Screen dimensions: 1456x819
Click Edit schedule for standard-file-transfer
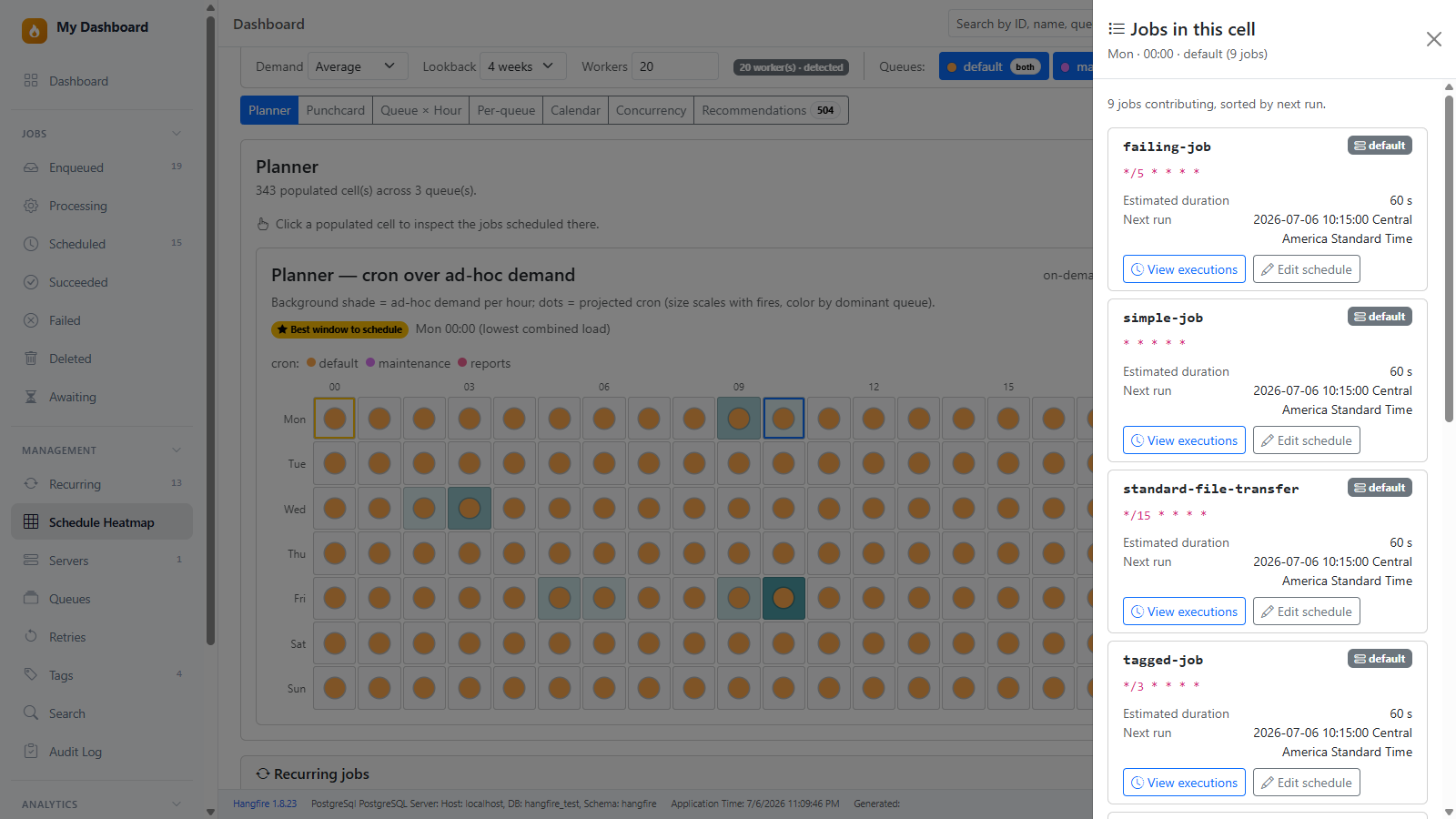tap(1306, 612)
